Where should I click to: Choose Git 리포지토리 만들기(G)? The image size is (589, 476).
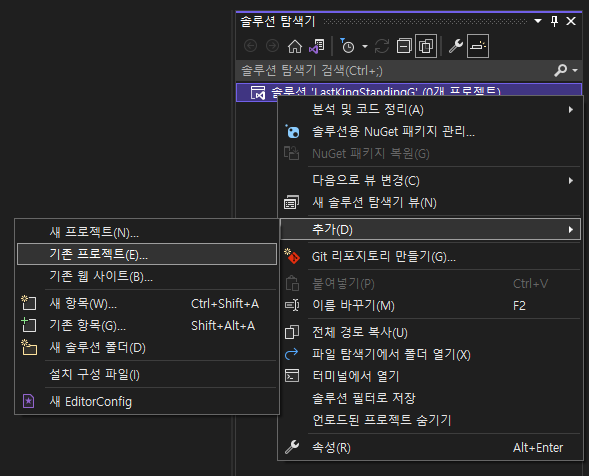[x=430, y=257]
